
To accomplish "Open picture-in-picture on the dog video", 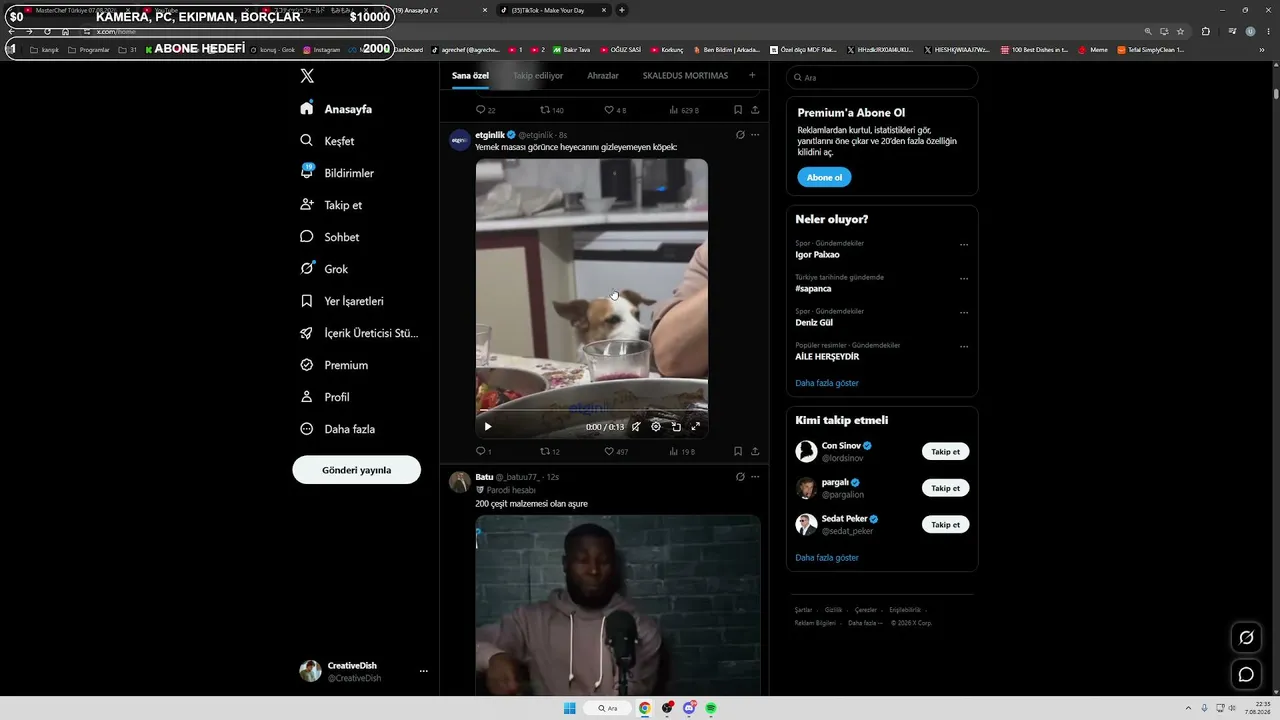I will point(676,427).
